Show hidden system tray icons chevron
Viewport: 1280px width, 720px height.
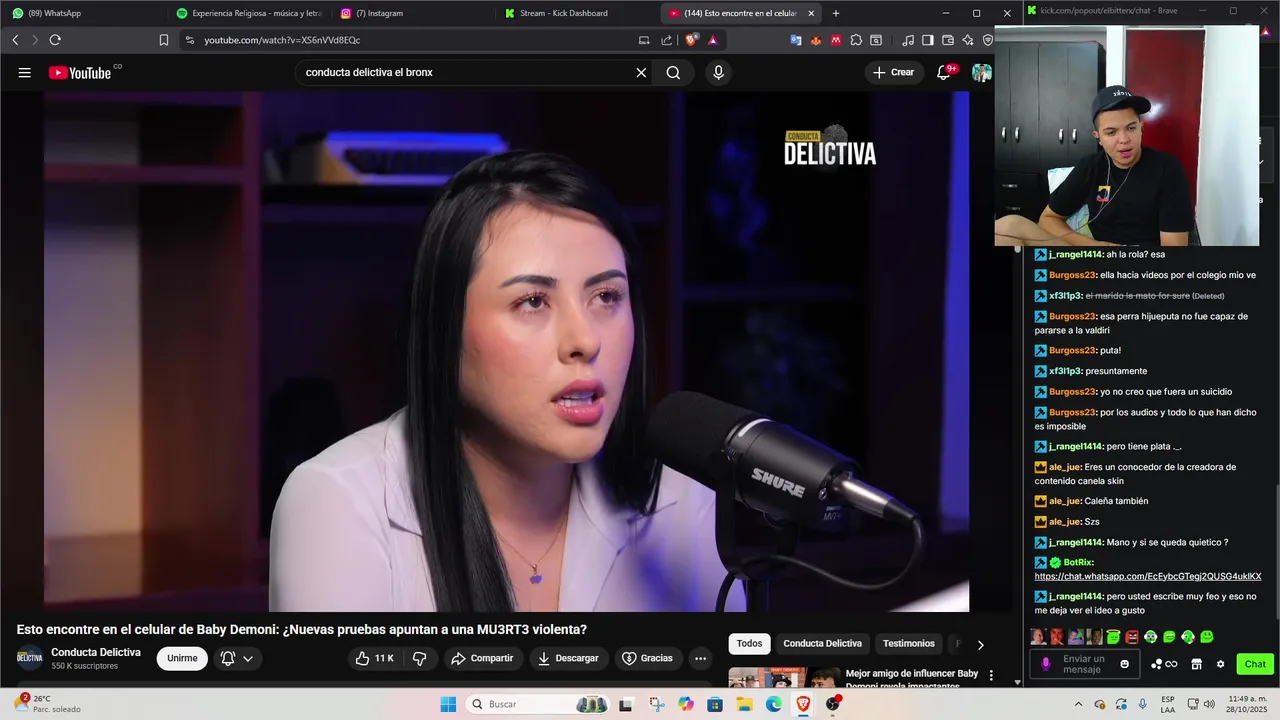coord(1078,704)
